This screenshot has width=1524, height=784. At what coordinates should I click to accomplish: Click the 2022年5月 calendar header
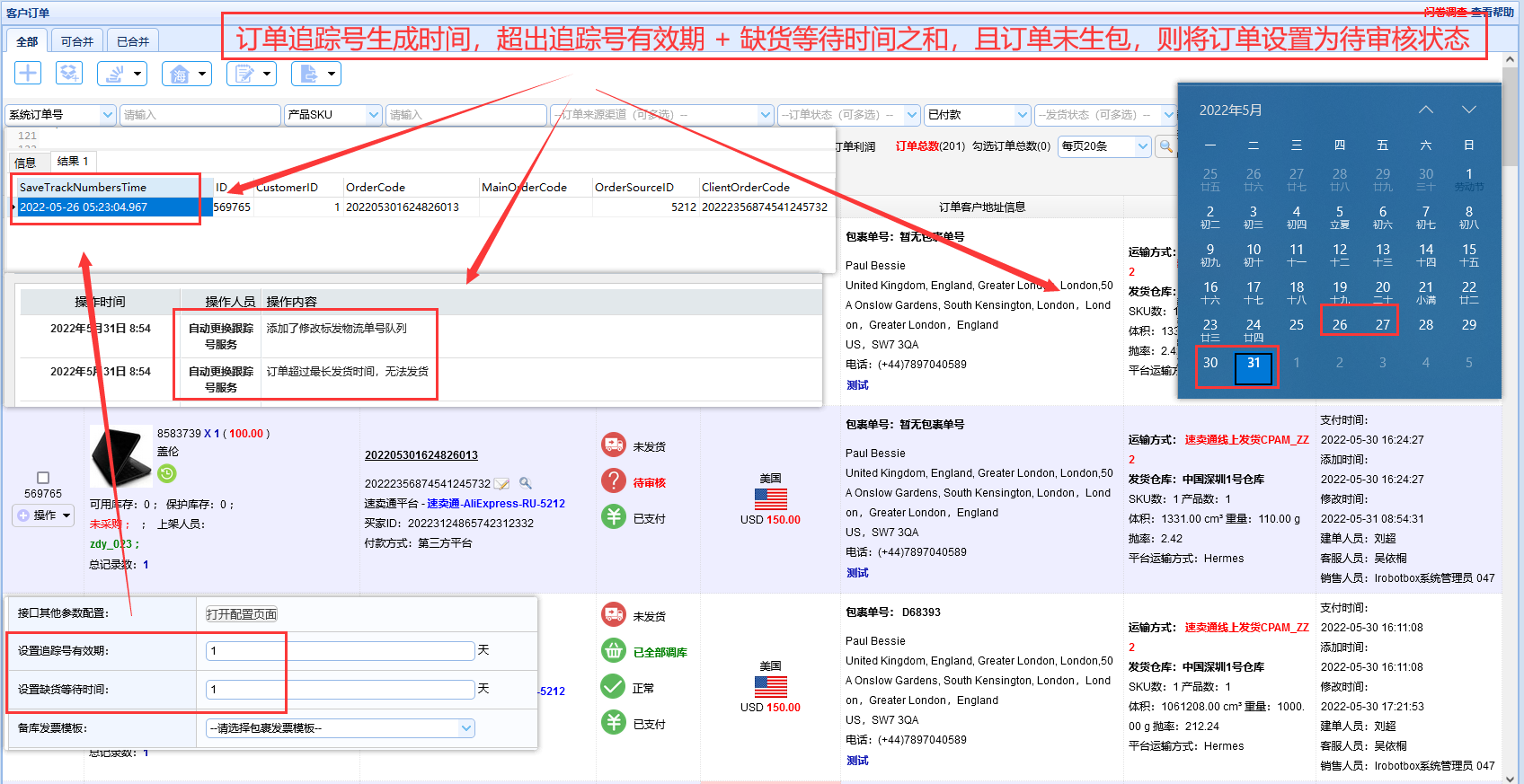click(1230, 110)
